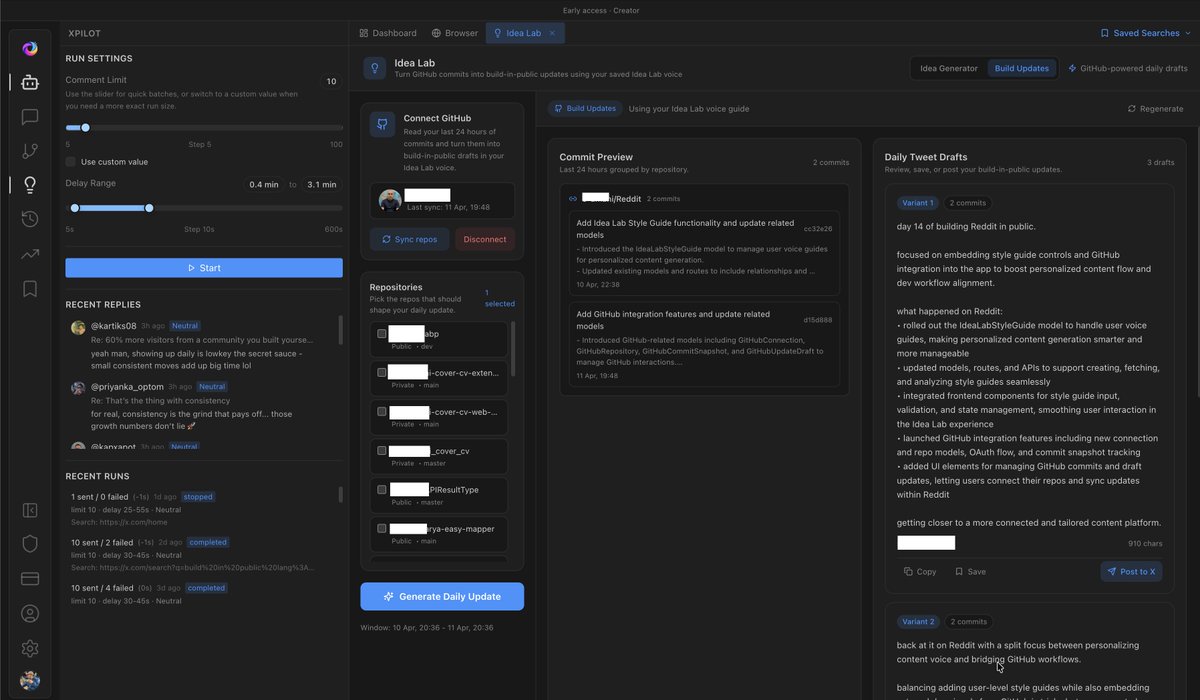Check the repository ending in '_cover_cv'

click(382, 451)
